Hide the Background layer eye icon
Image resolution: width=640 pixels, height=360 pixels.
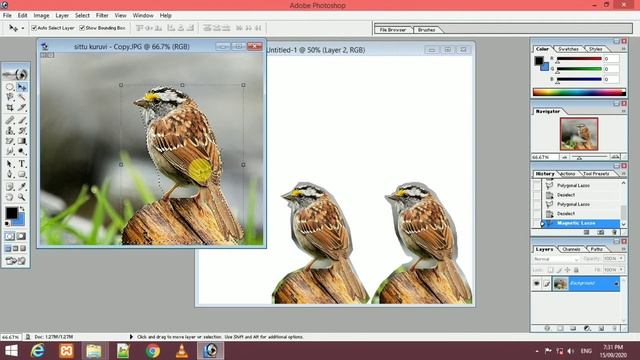536,283
